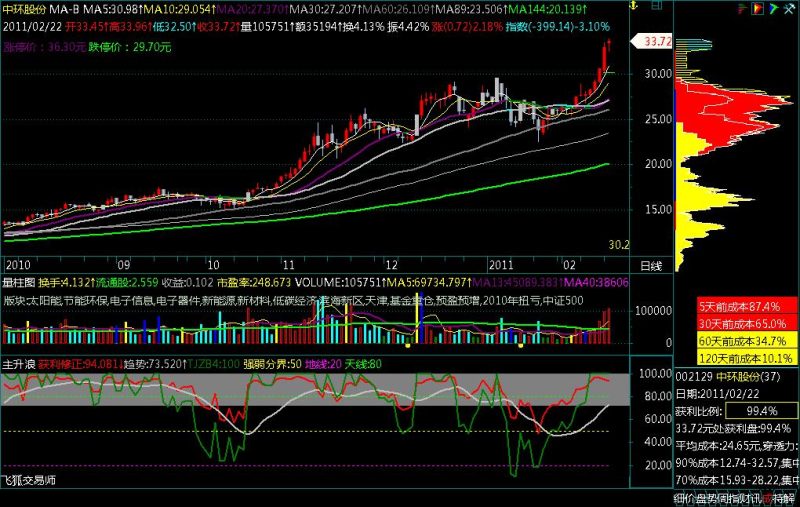
Task: Switch to the 细 tab
Action: click(679, 499)
